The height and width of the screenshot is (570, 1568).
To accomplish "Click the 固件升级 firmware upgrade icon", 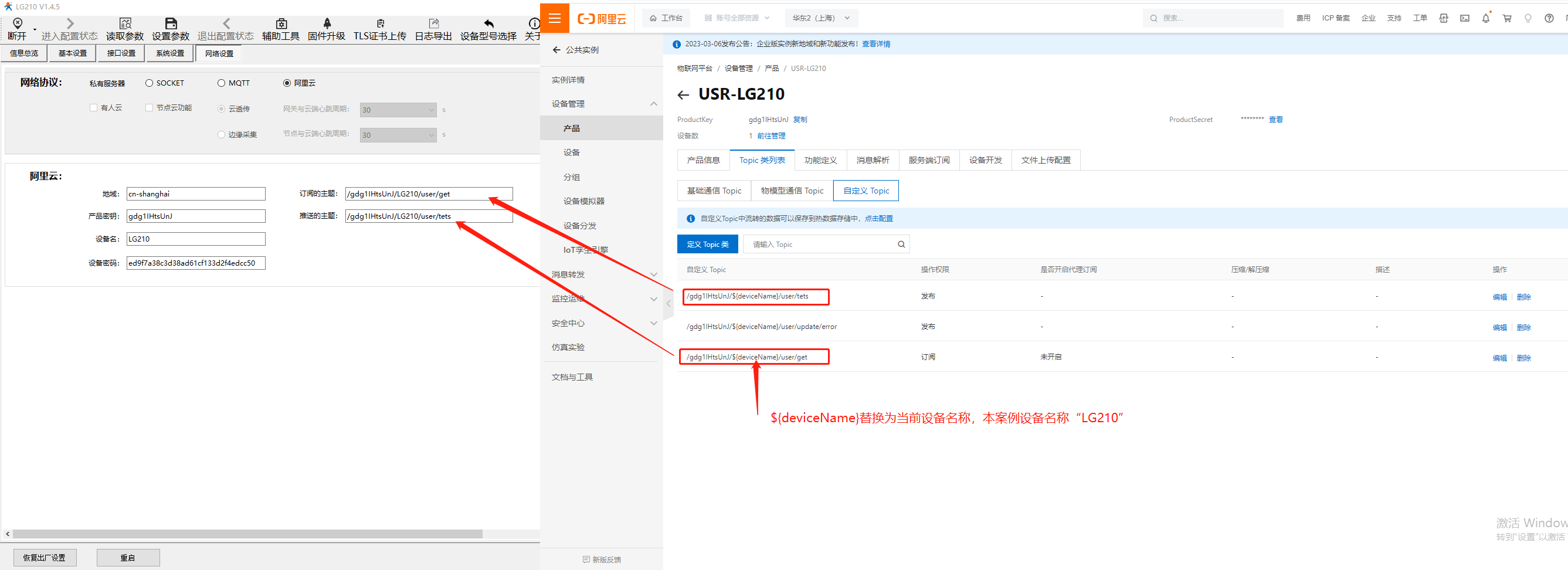I will click(327, 23).
